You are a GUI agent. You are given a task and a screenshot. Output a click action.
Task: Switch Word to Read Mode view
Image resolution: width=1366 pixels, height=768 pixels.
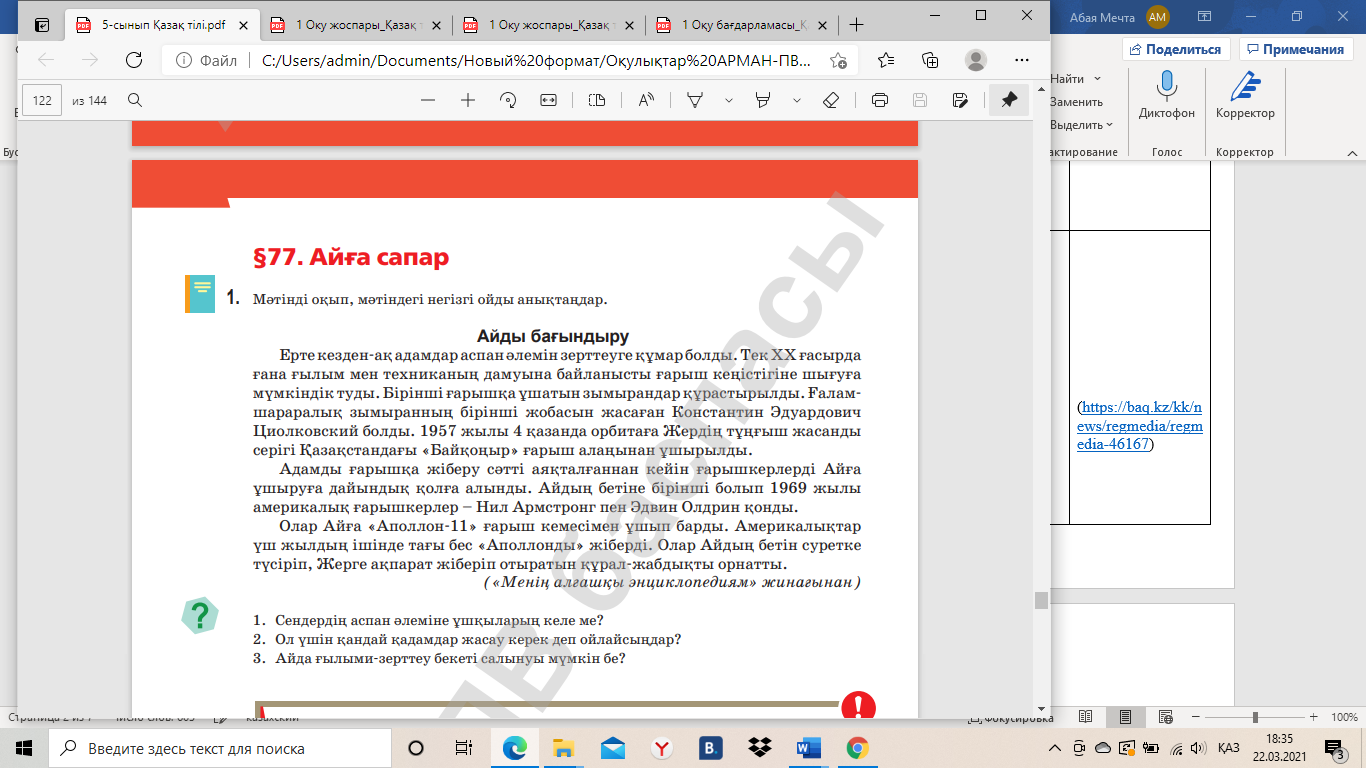1086,718
